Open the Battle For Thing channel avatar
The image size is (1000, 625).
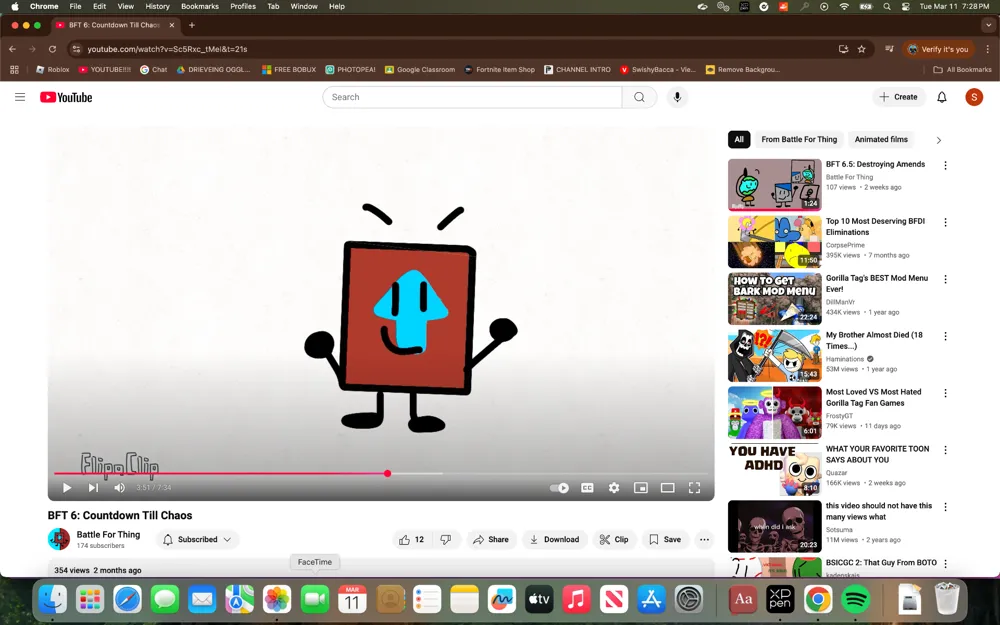(59, 539)
